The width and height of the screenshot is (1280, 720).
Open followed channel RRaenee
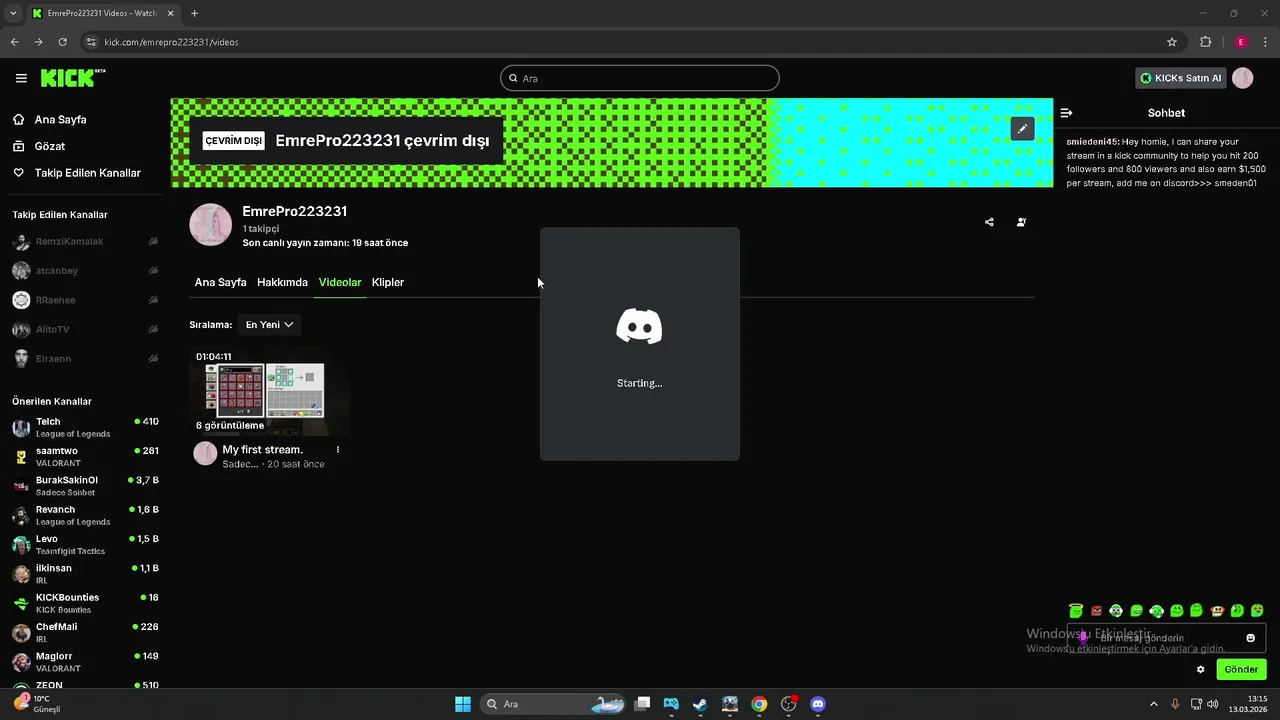85,300
